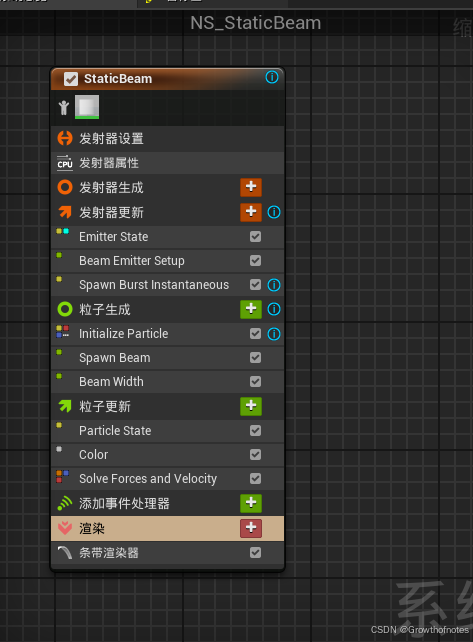
Task: Add module to 粒子更新 with plus
Action: coord(251,406)
